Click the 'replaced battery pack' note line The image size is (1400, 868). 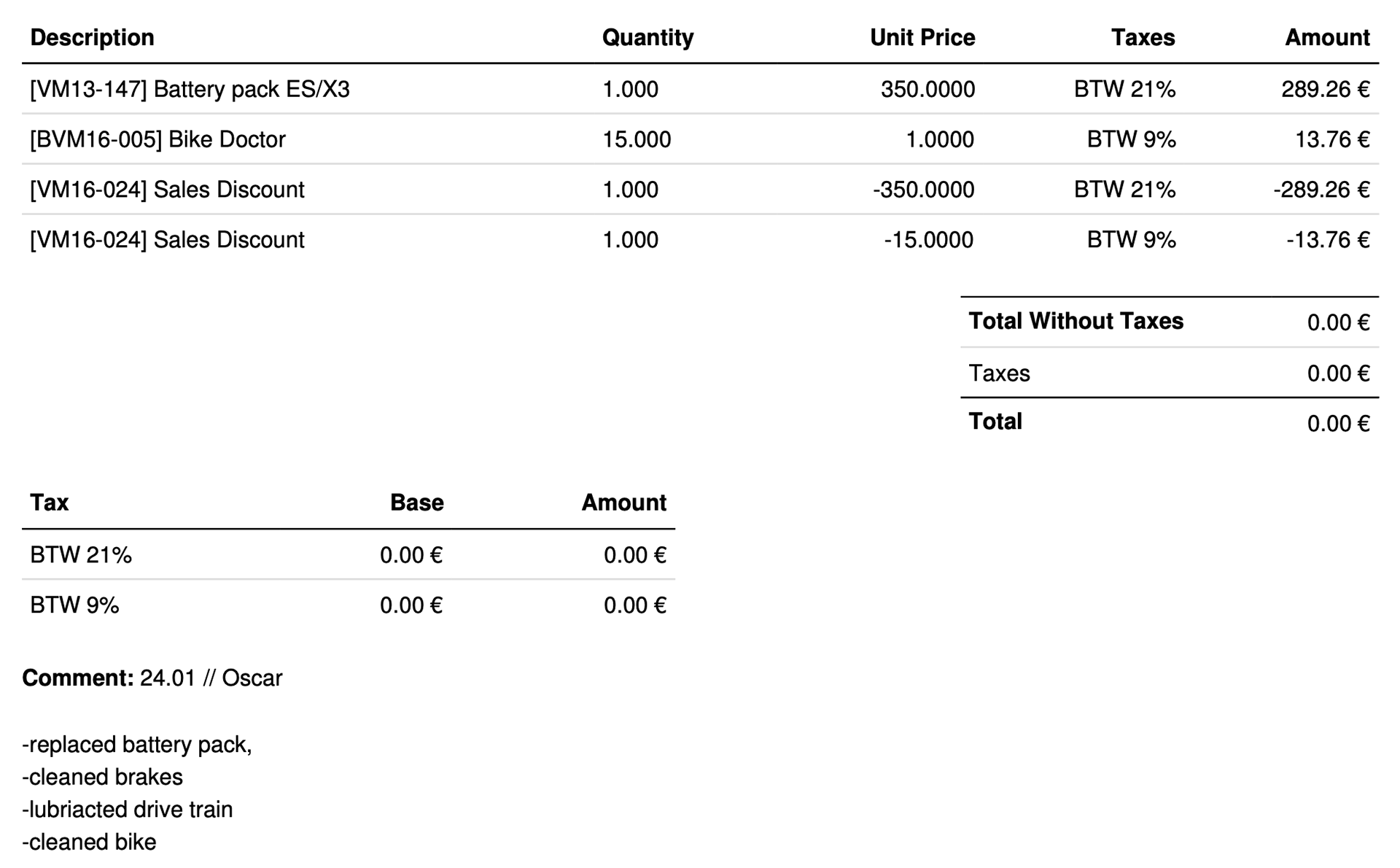click(137, 745)
